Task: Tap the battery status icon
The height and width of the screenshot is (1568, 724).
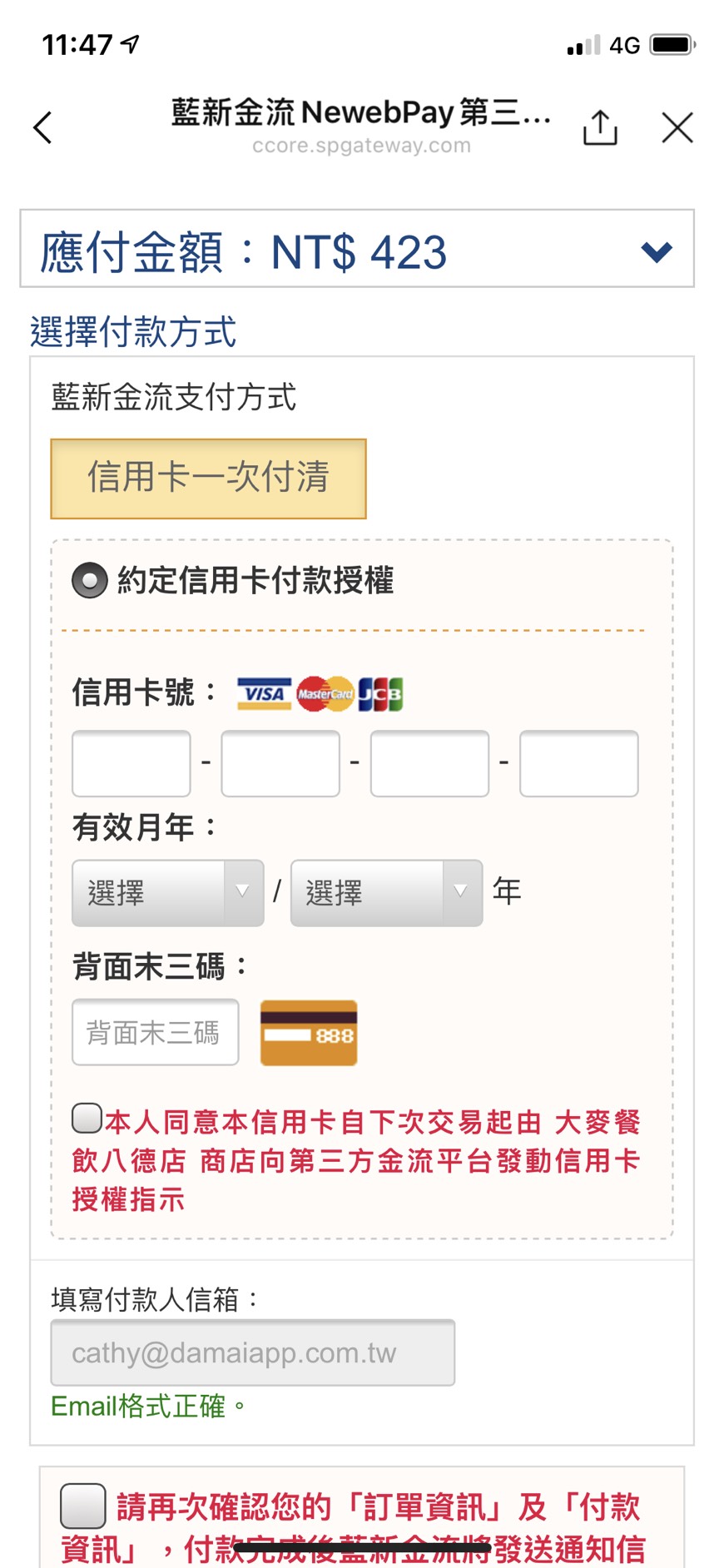Action: 672,45
